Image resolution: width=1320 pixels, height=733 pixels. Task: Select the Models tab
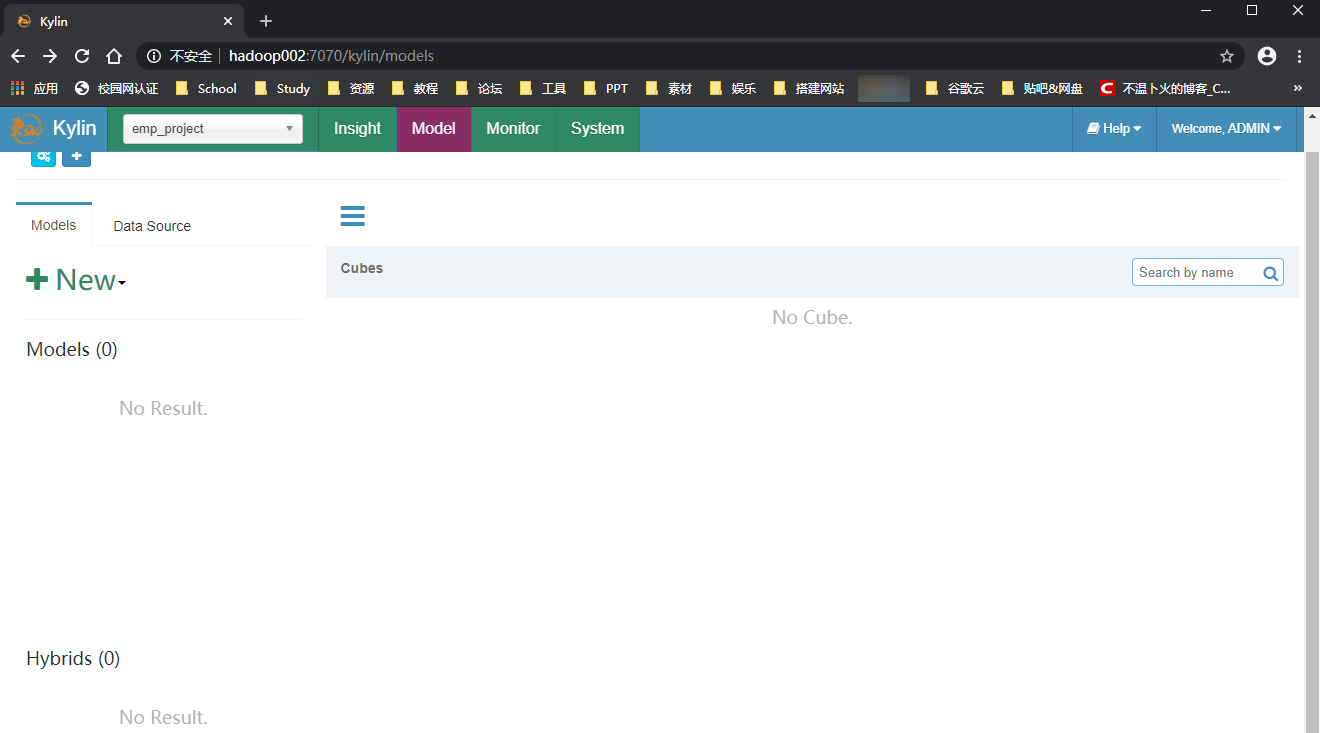point(54,225)
